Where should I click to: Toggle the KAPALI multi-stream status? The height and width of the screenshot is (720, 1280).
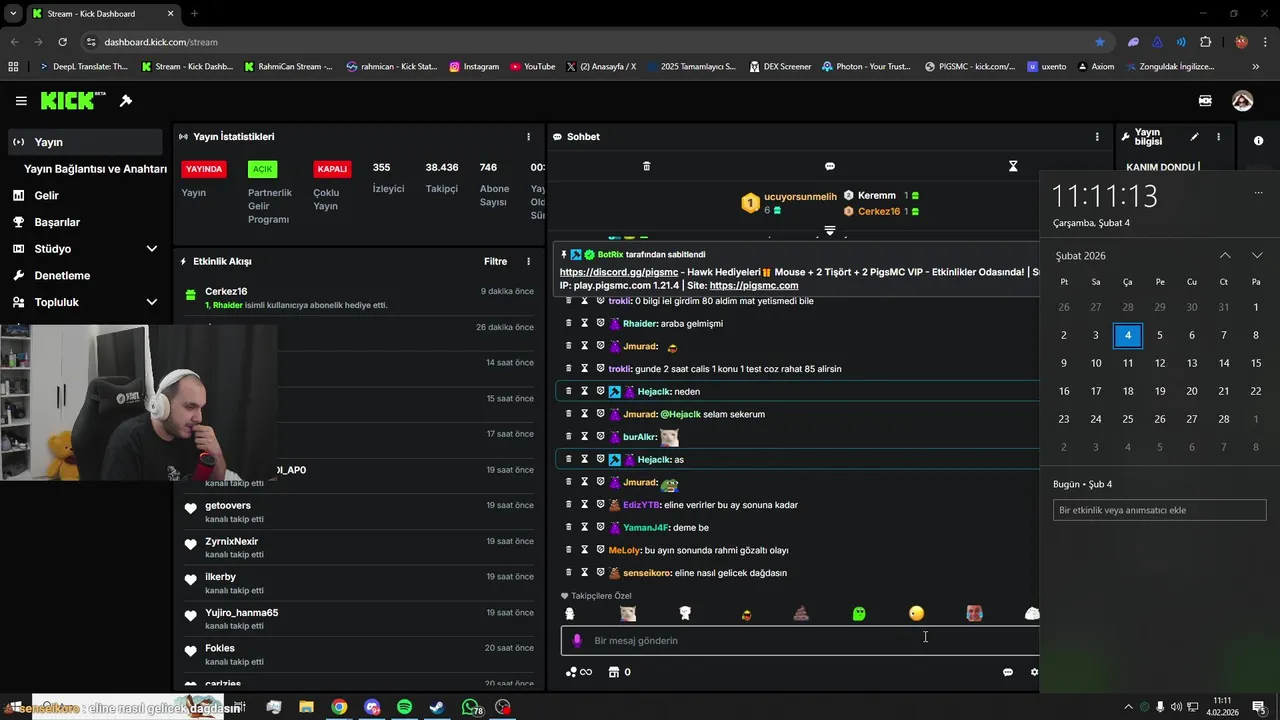[332, 169]
